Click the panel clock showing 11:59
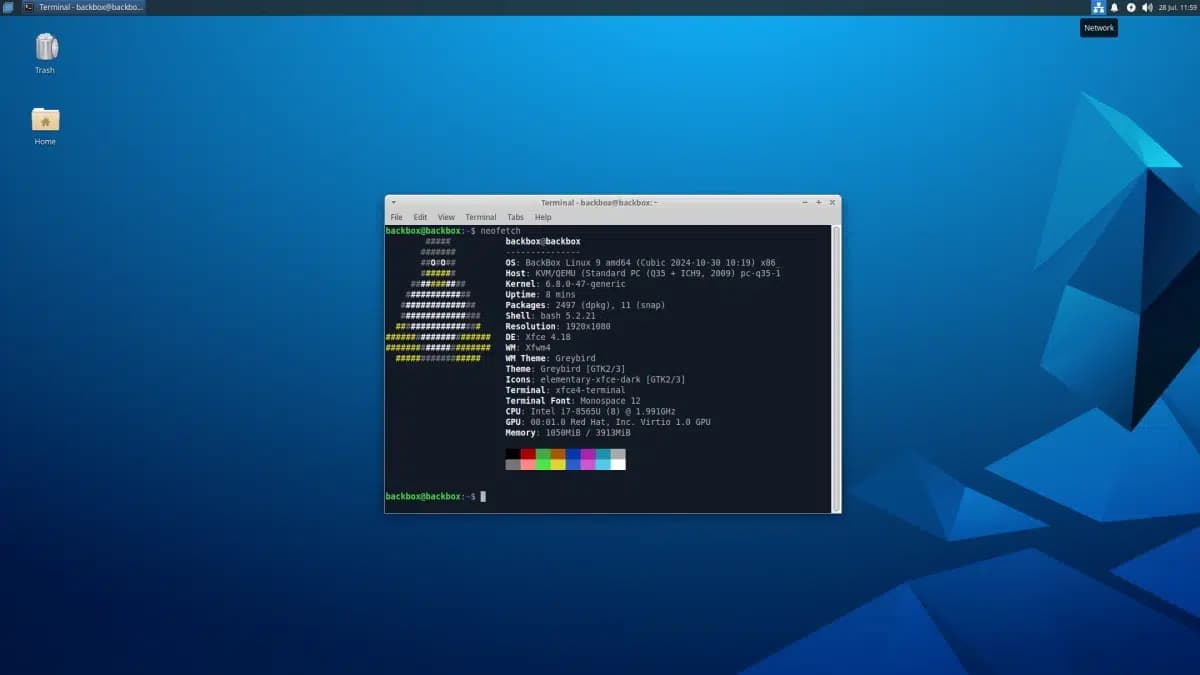The image size is (1200, 675). 1176,7
